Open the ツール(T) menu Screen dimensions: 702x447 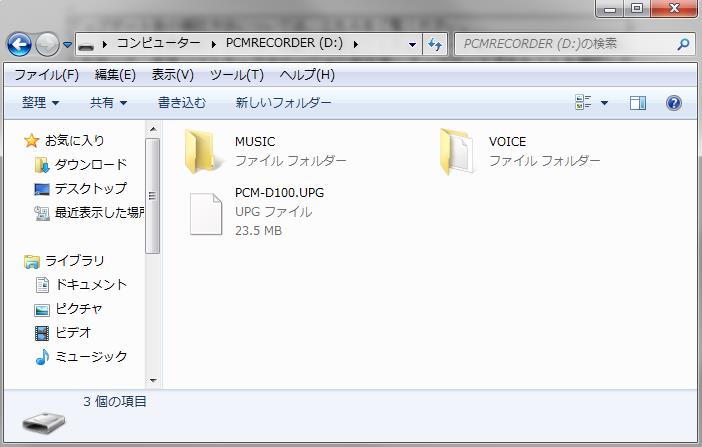tap(237, 75)
